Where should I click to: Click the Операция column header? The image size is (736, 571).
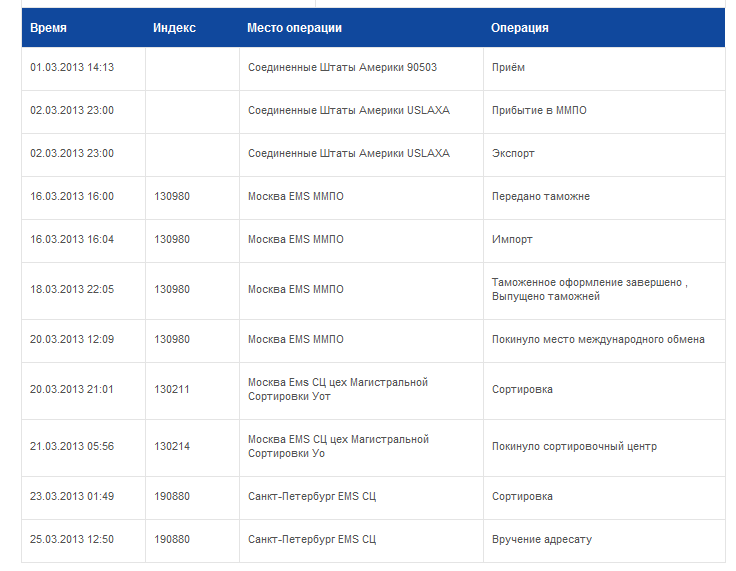519,28
